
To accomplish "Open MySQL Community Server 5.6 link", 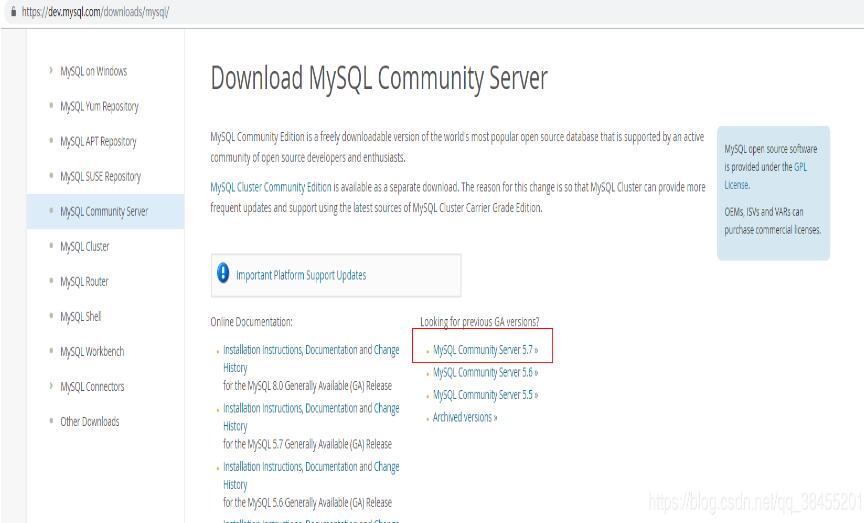I will (485, 373).
